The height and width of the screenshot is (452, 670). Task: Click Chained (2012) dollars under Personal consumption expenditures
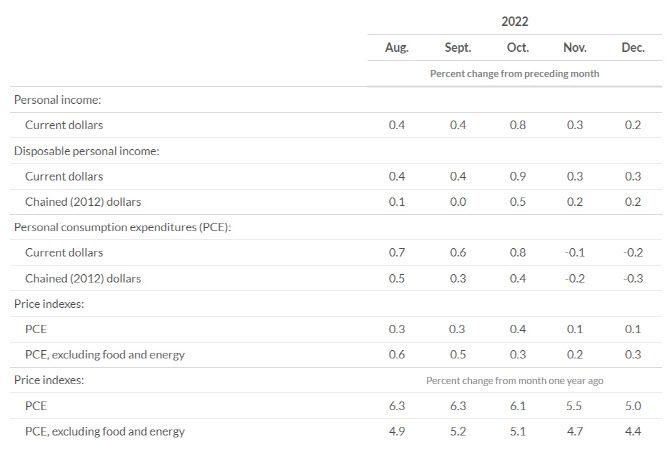coord(83,278)
